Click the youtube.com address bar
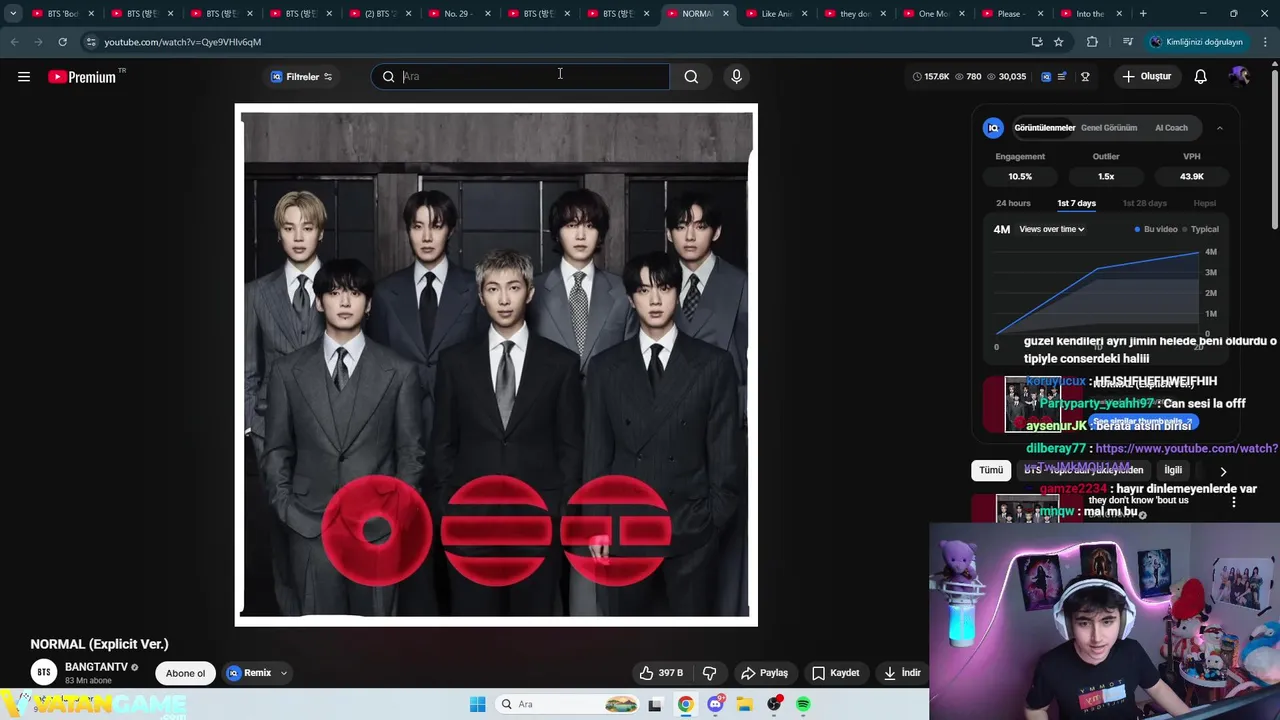This screenshot has width=1280, height=720. click(560, 42)
